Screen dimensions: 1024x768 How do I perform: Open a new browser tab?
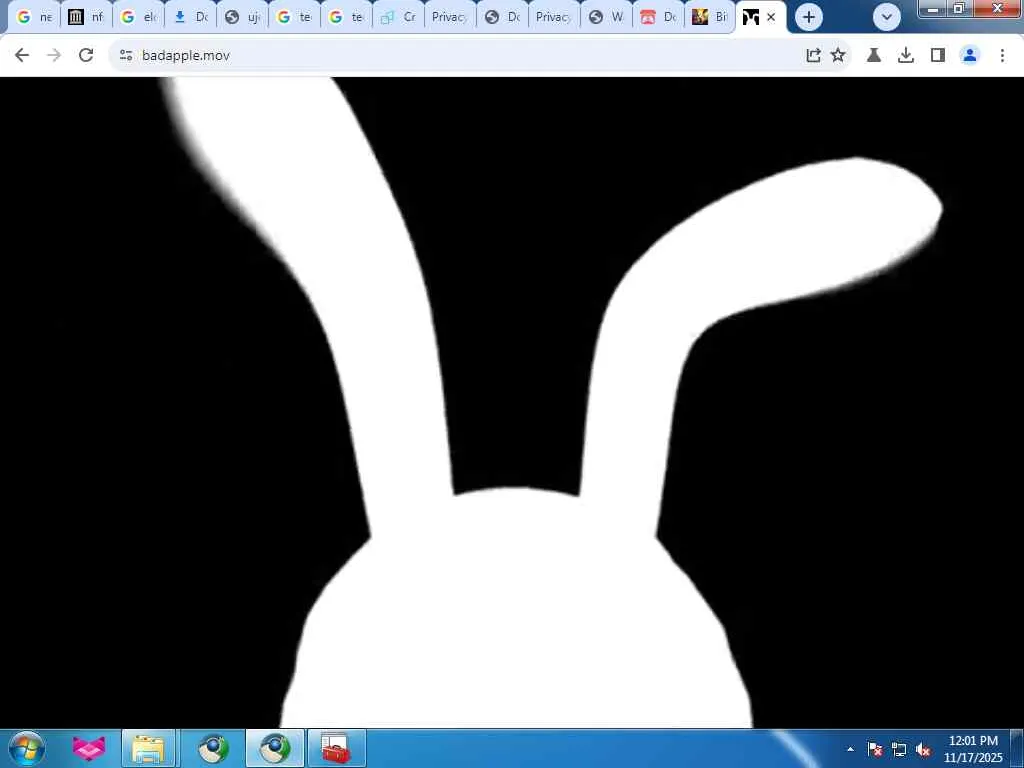coord(808,17)
